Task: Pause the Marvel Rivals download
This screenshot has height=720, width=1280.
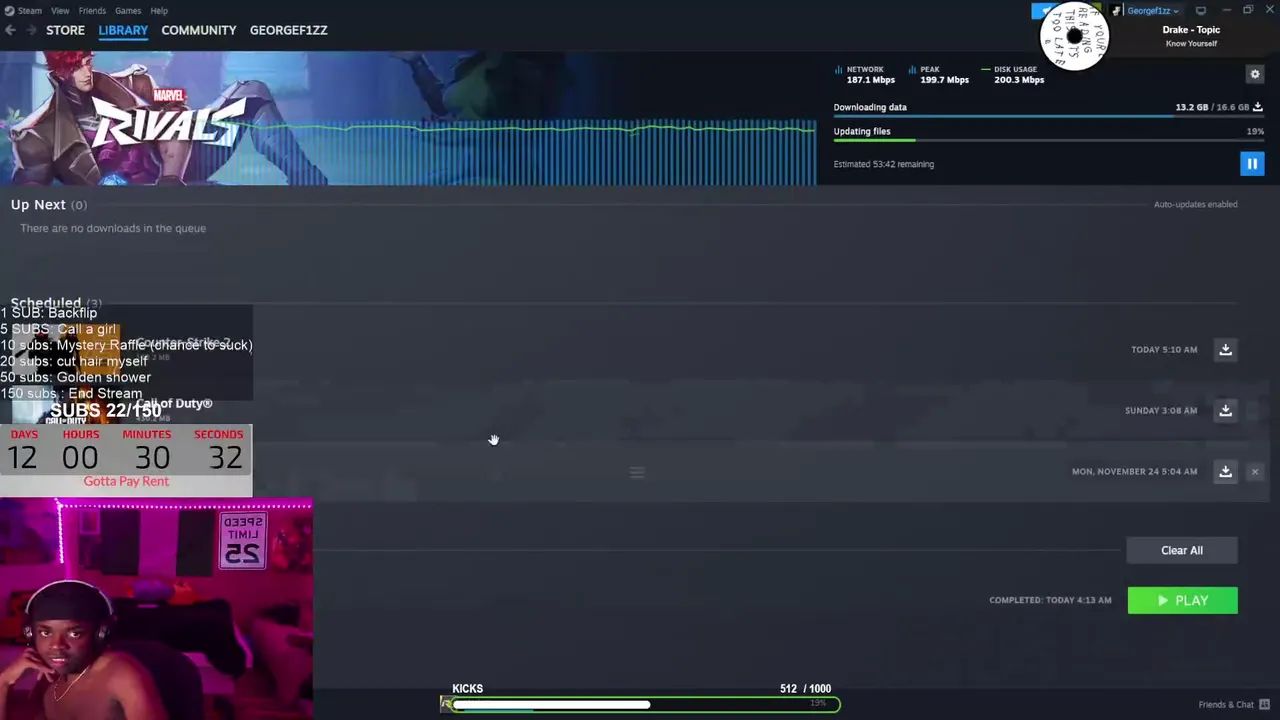Action: pos(1252,163)
